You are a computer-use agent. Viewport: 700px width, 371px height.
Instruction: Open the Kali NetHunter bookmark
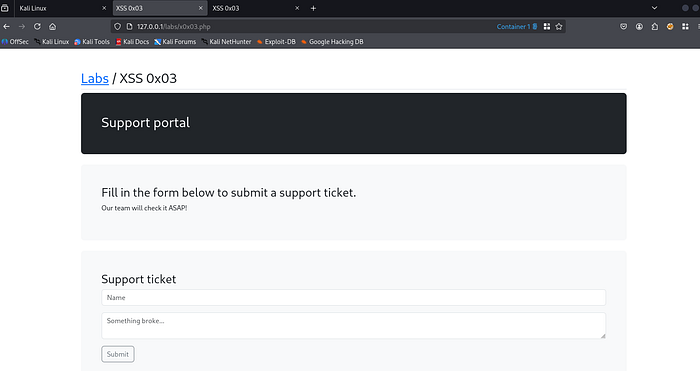click(226, 42)
